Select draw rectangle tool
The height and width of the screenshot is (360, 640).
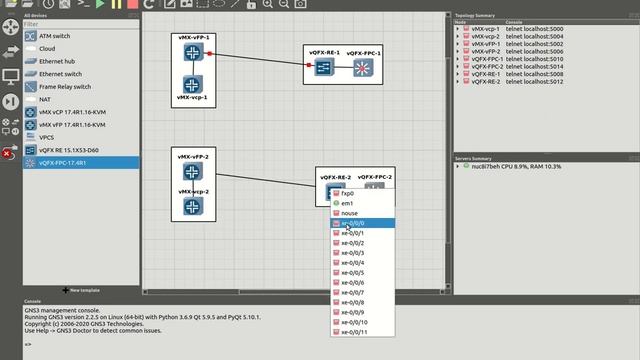coord(202,4)
